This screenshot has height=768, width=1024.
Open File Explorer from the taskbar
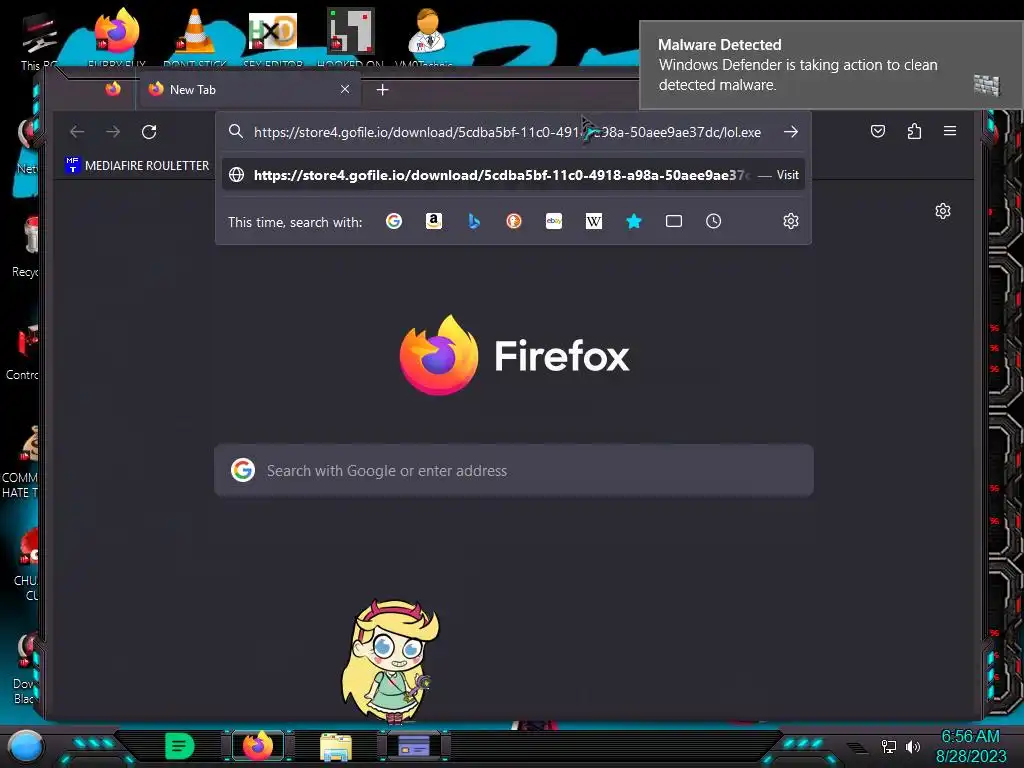point(336,746)
